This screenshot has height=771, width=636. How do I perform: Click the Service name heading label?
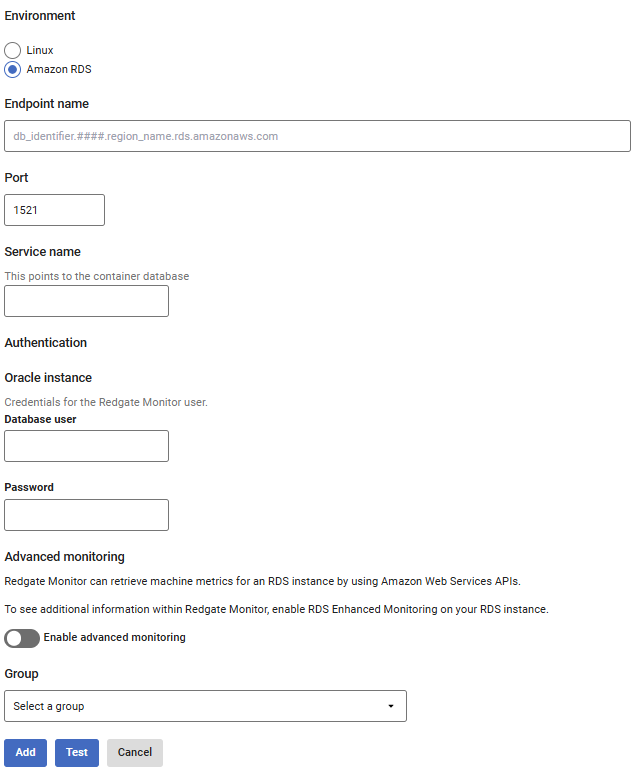tap(43, 252)
